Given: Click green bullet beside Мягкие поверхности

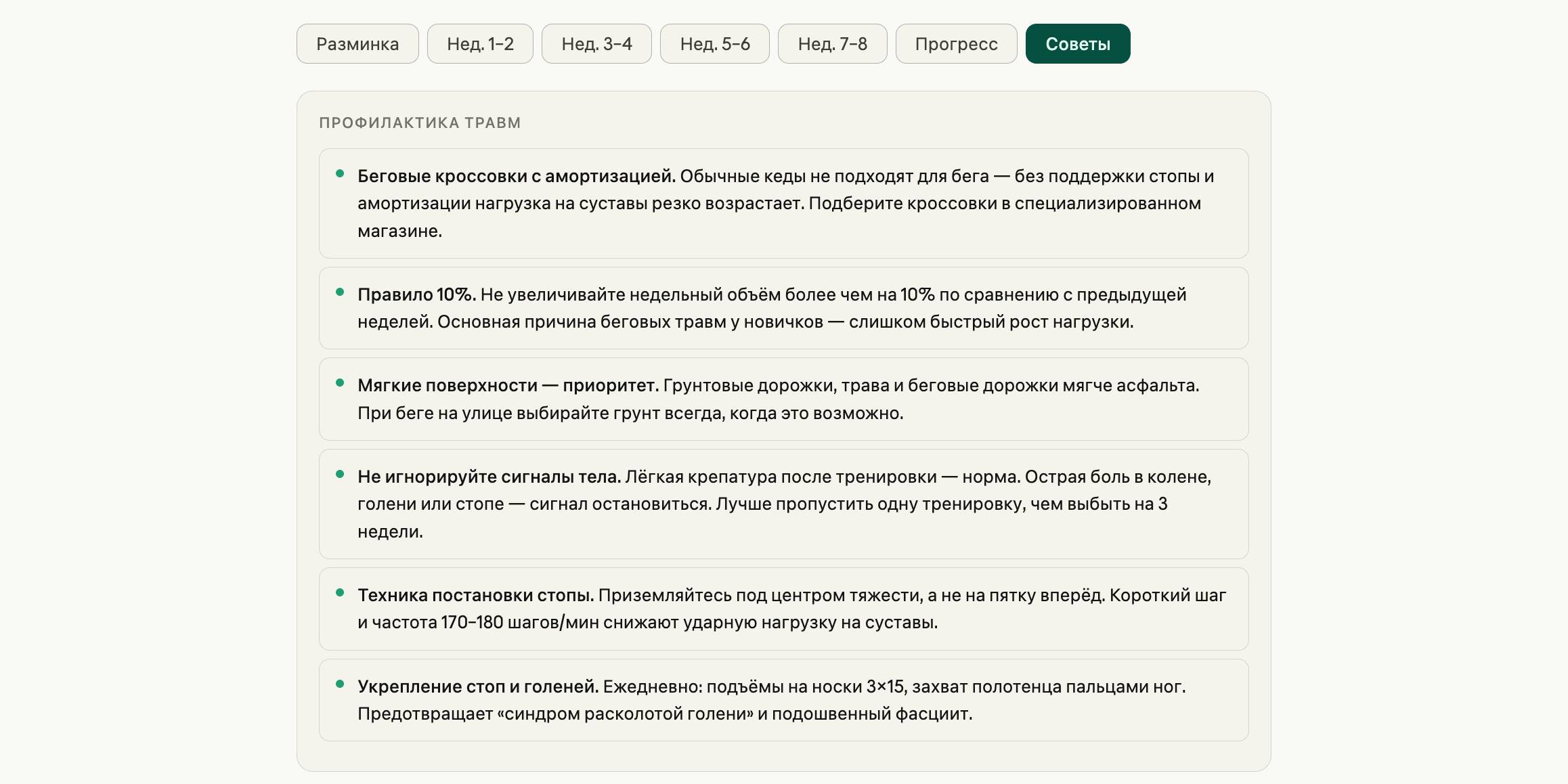Looking at the screenshot, I should pyautogui.click(x=340, y=383).
